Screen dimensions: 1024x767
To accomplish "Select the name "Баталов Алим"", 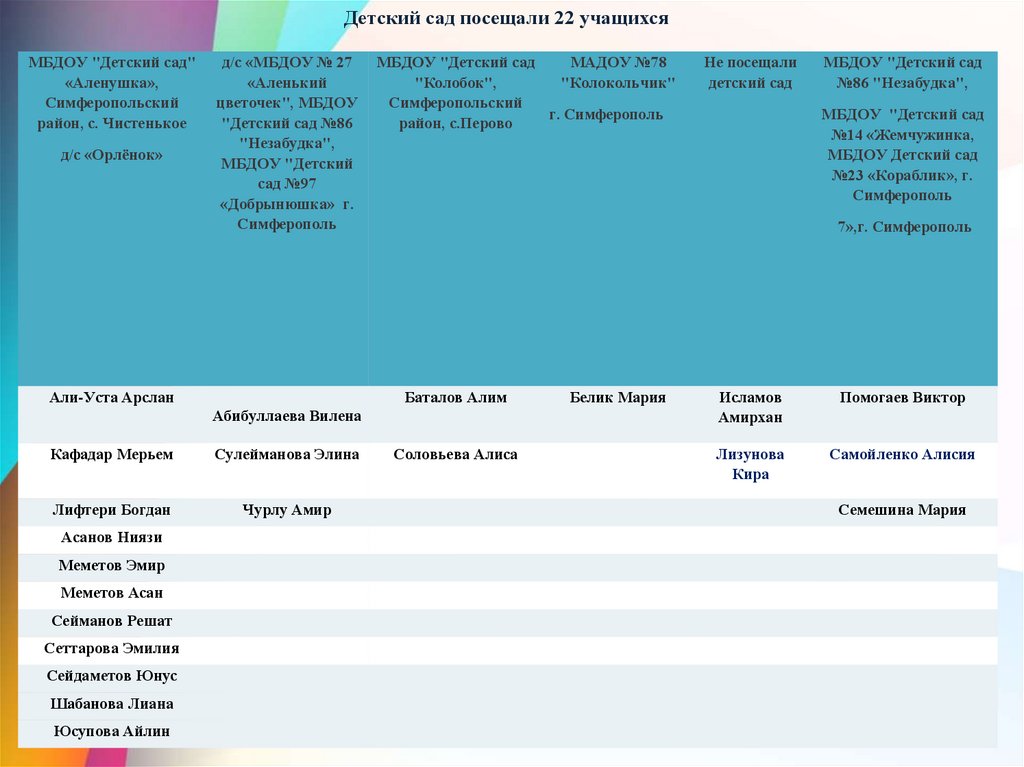I will (455, 397).
